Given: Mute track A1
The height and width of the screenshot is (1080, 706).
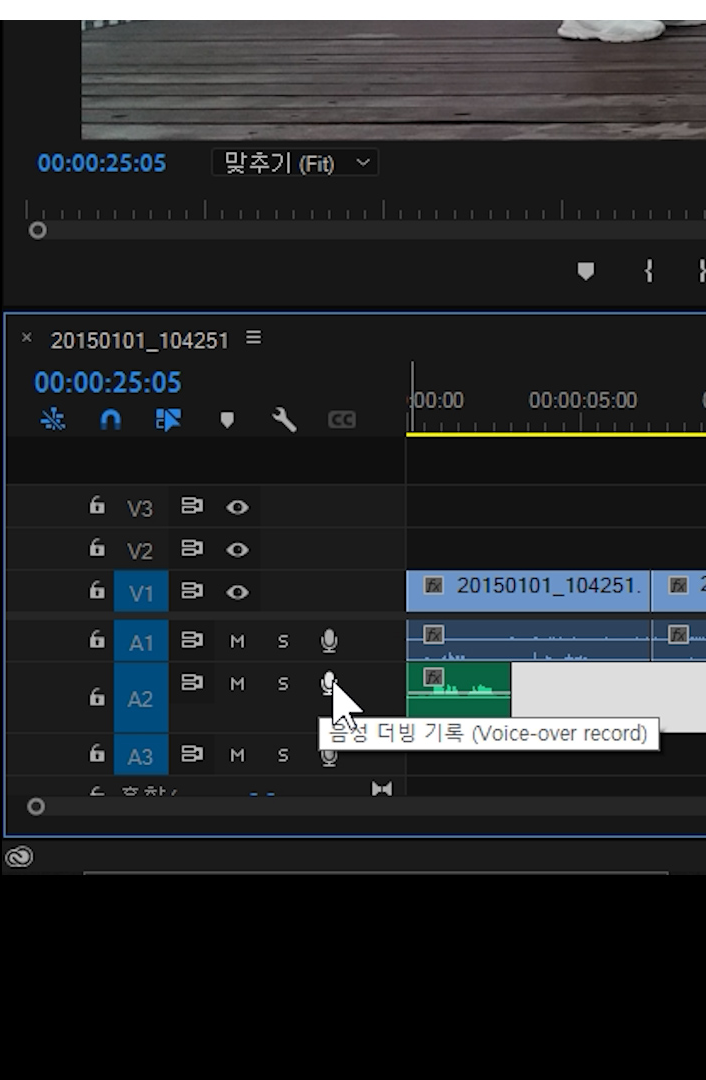Looking at the screenshot, I should click(x=238, y=642).
